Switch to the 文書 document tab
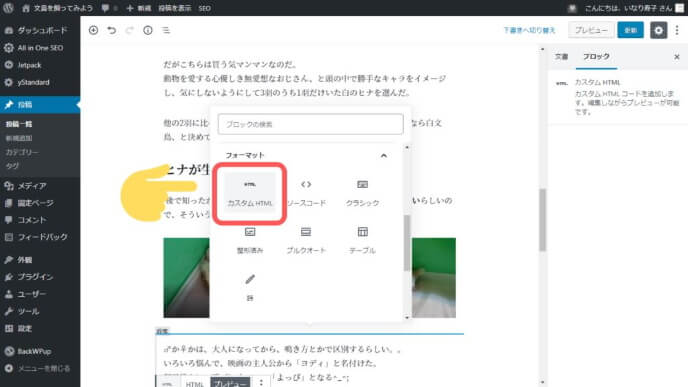Screen dimensions: 688x387 click(561, 57)
